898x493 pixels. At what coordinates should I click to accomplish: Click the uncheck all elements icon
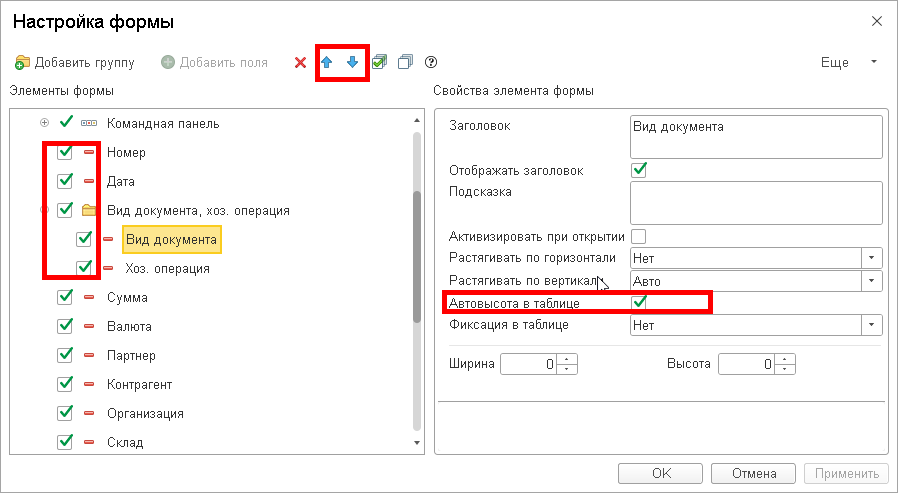coord(405,63)
